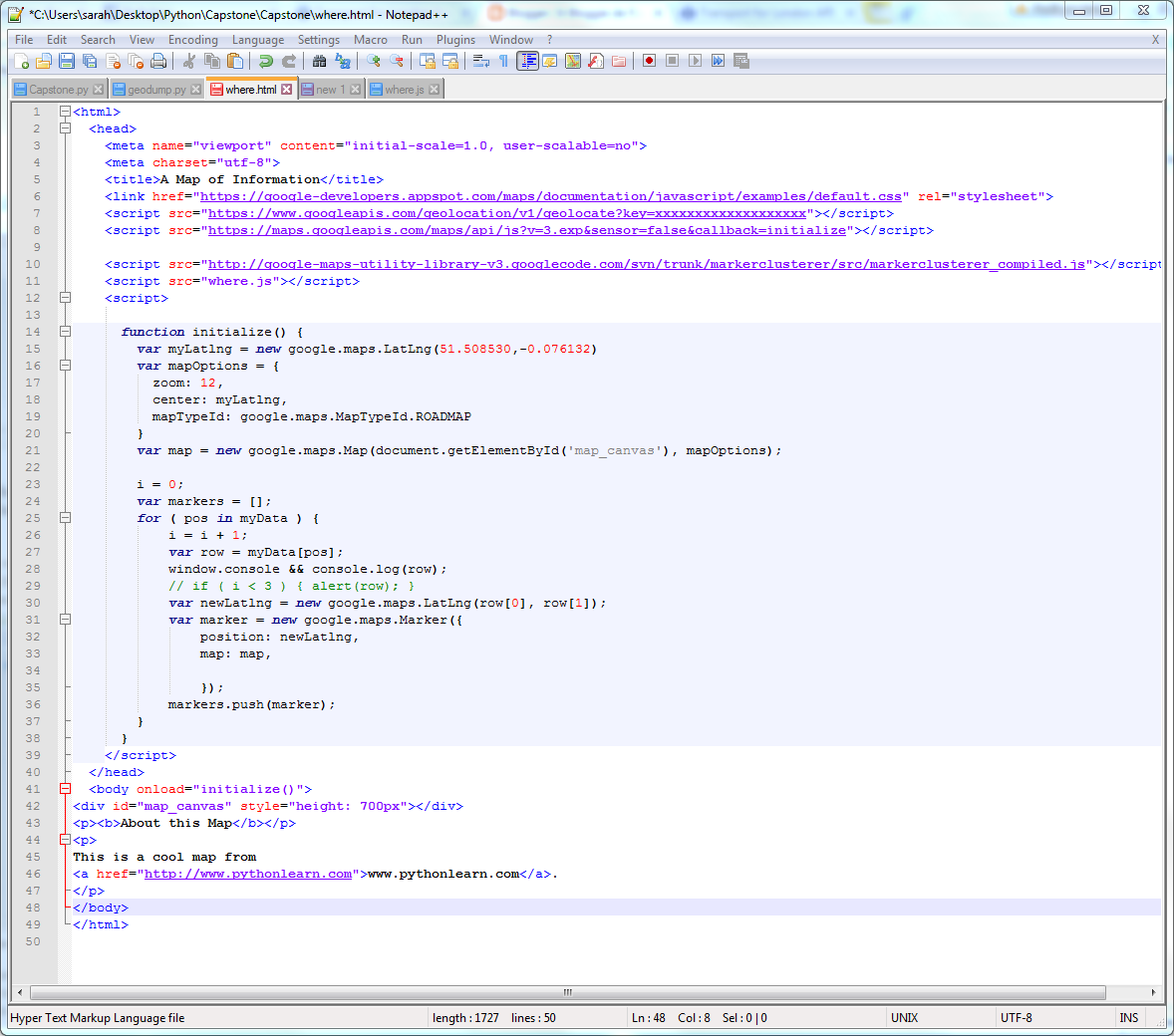Switch to the where.js tab

point(405,89)
